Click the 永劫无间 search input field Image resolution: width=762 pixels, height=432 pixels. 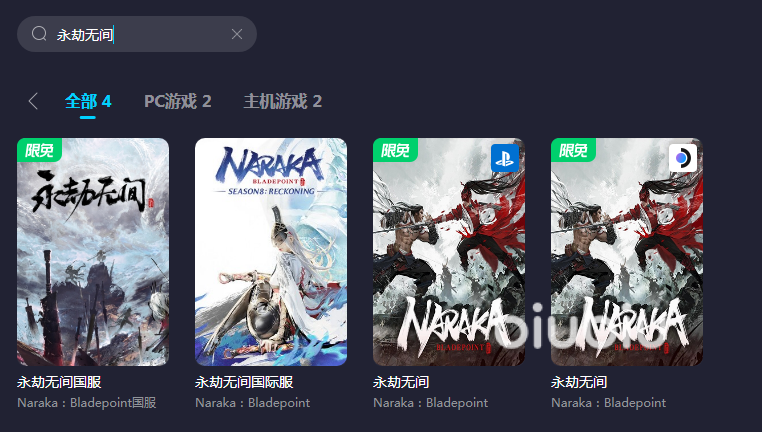pyautogui.click(x=137, y=34)
